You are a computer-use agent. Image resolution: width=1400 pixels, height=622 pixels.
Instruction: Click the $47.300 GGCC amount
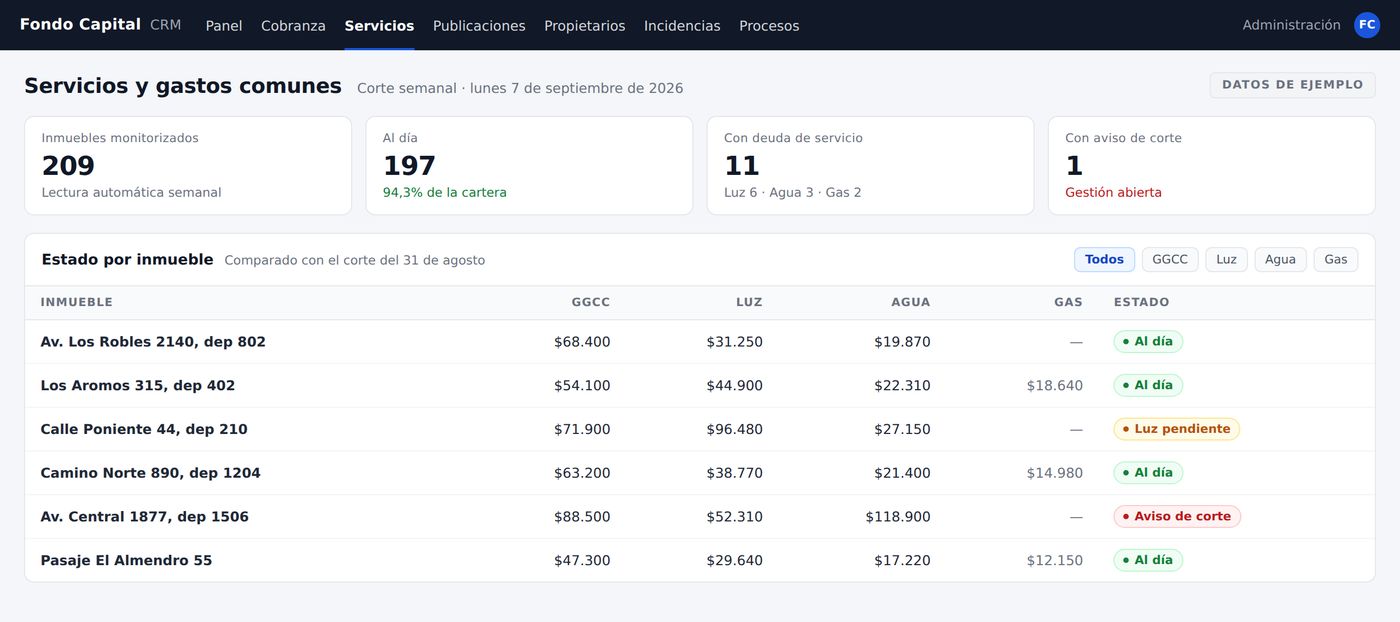(x=582, y=561)
